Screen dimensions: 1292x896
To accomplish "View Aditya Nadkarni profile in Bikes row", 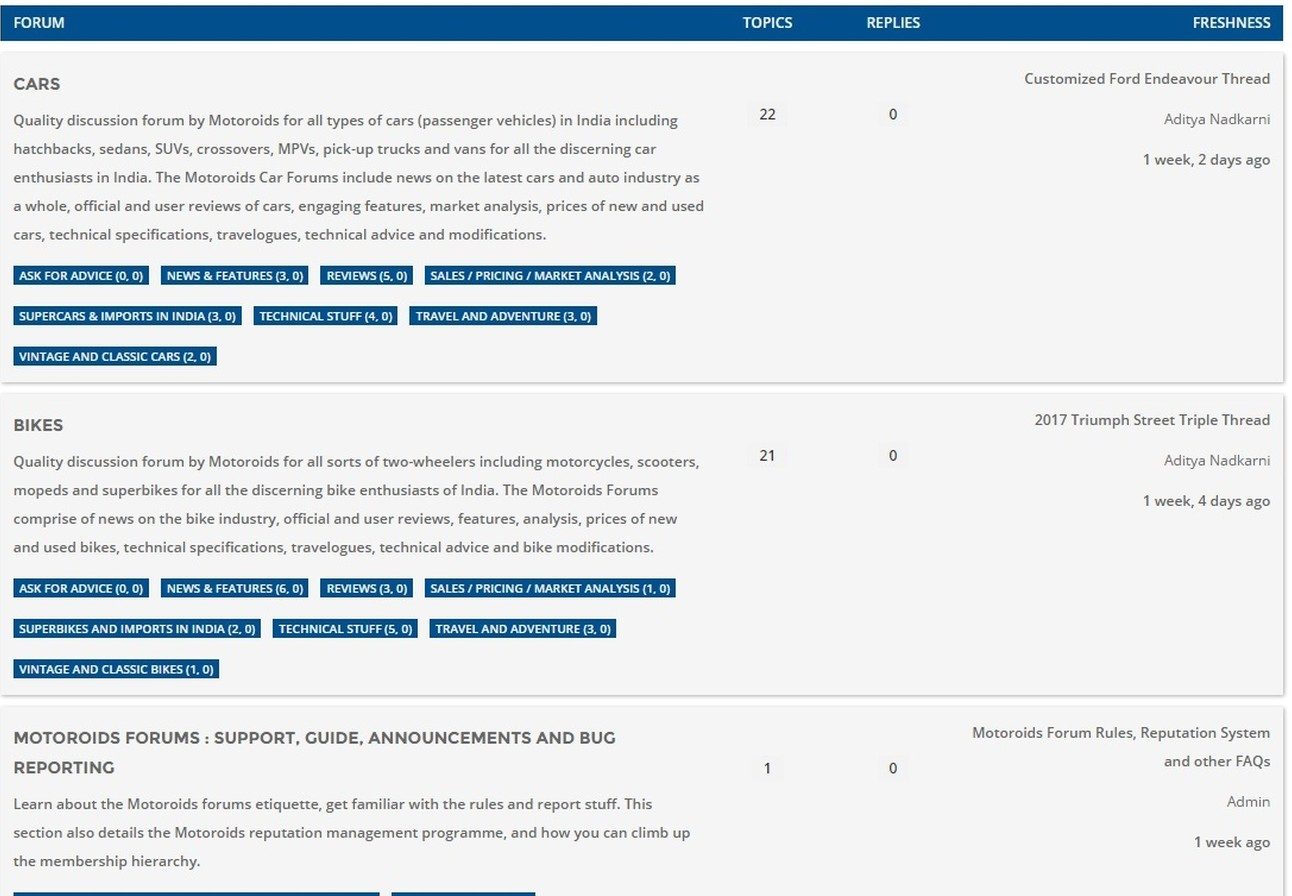I will pyautogui.click(x=1217, y=460).
